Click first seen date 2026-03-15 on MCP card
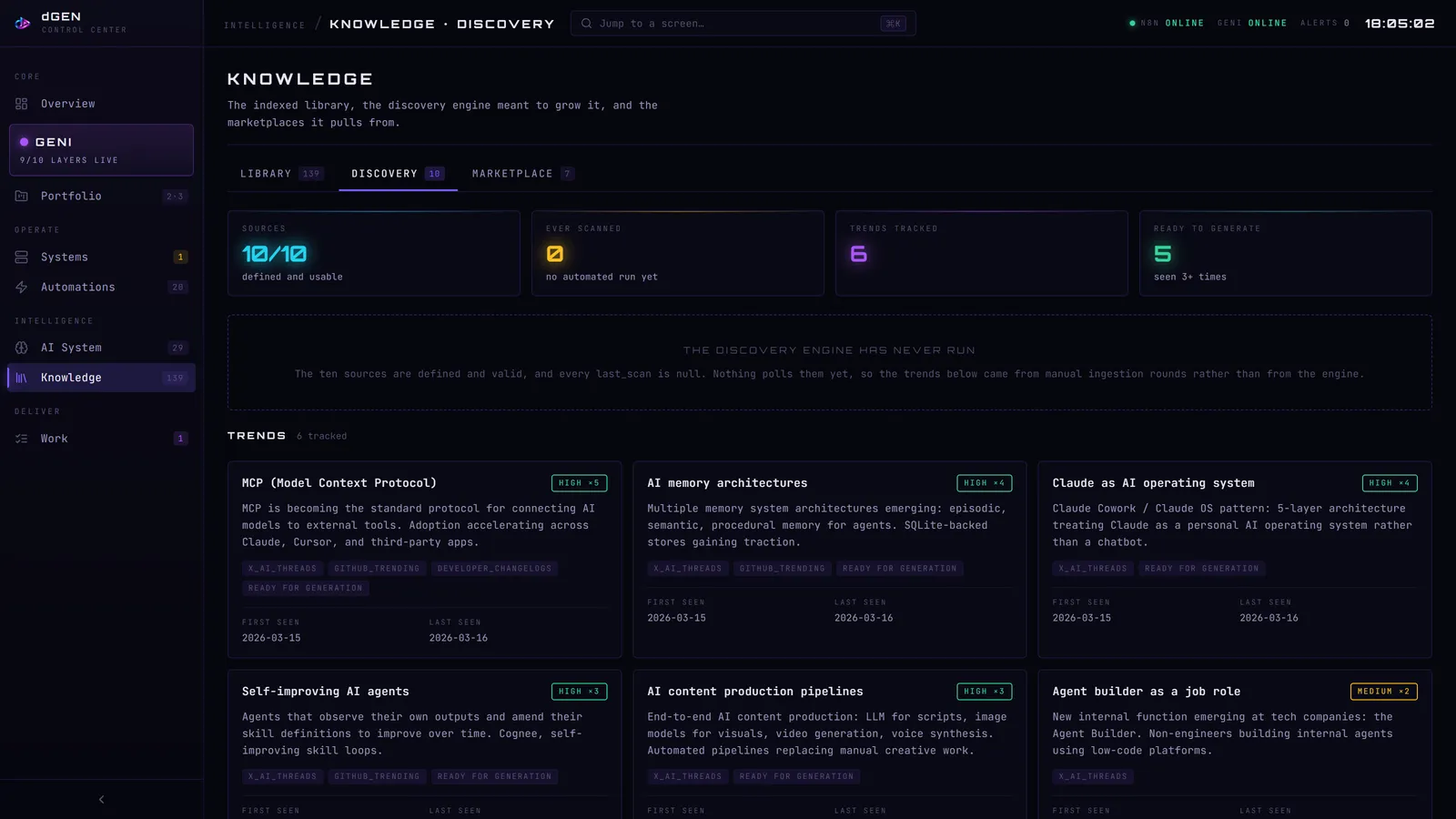This screenshot has width=1456, height=819. [271, 639]
